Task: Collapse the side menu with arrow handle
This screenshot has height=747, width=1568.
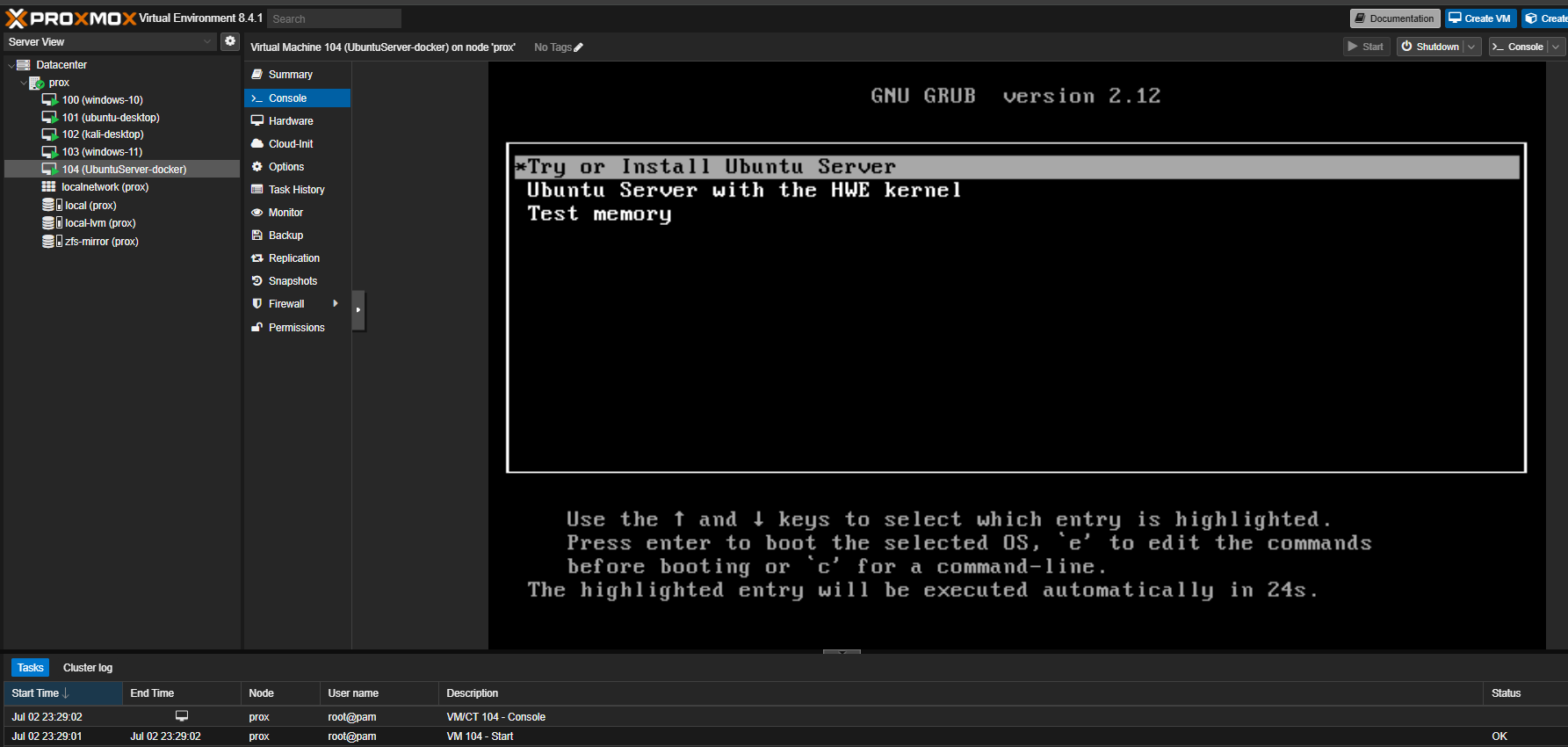Action: (358, 310)
